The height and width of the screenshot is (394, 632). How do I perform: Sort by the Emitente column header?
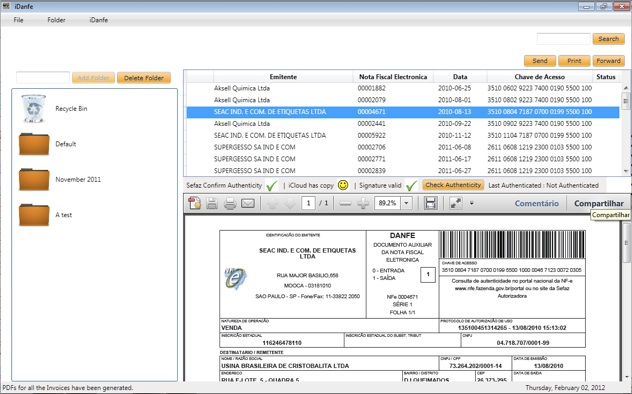click(x=283, y=77)
